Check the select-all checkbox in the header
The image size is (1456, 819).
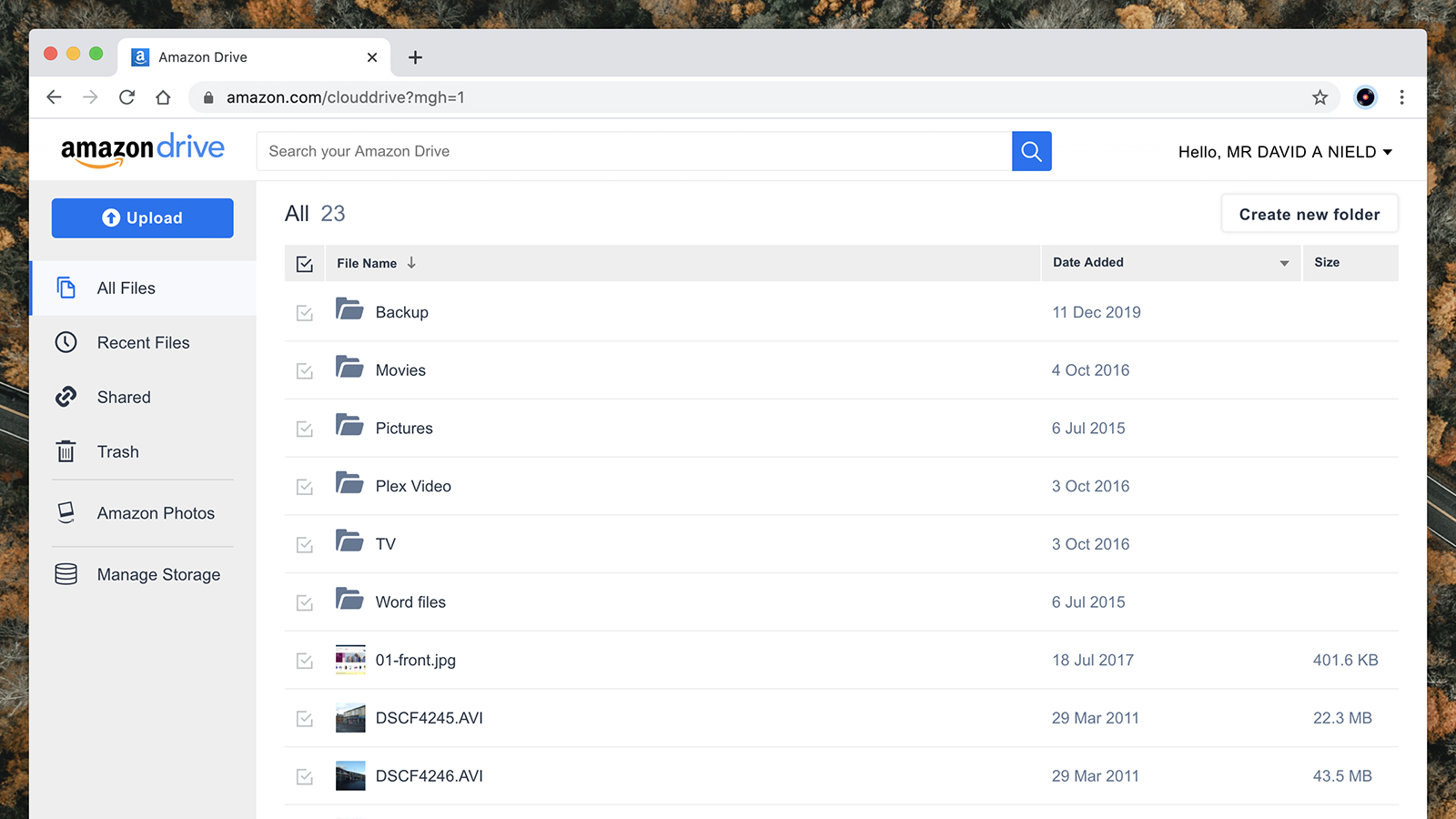pos(304,263)
